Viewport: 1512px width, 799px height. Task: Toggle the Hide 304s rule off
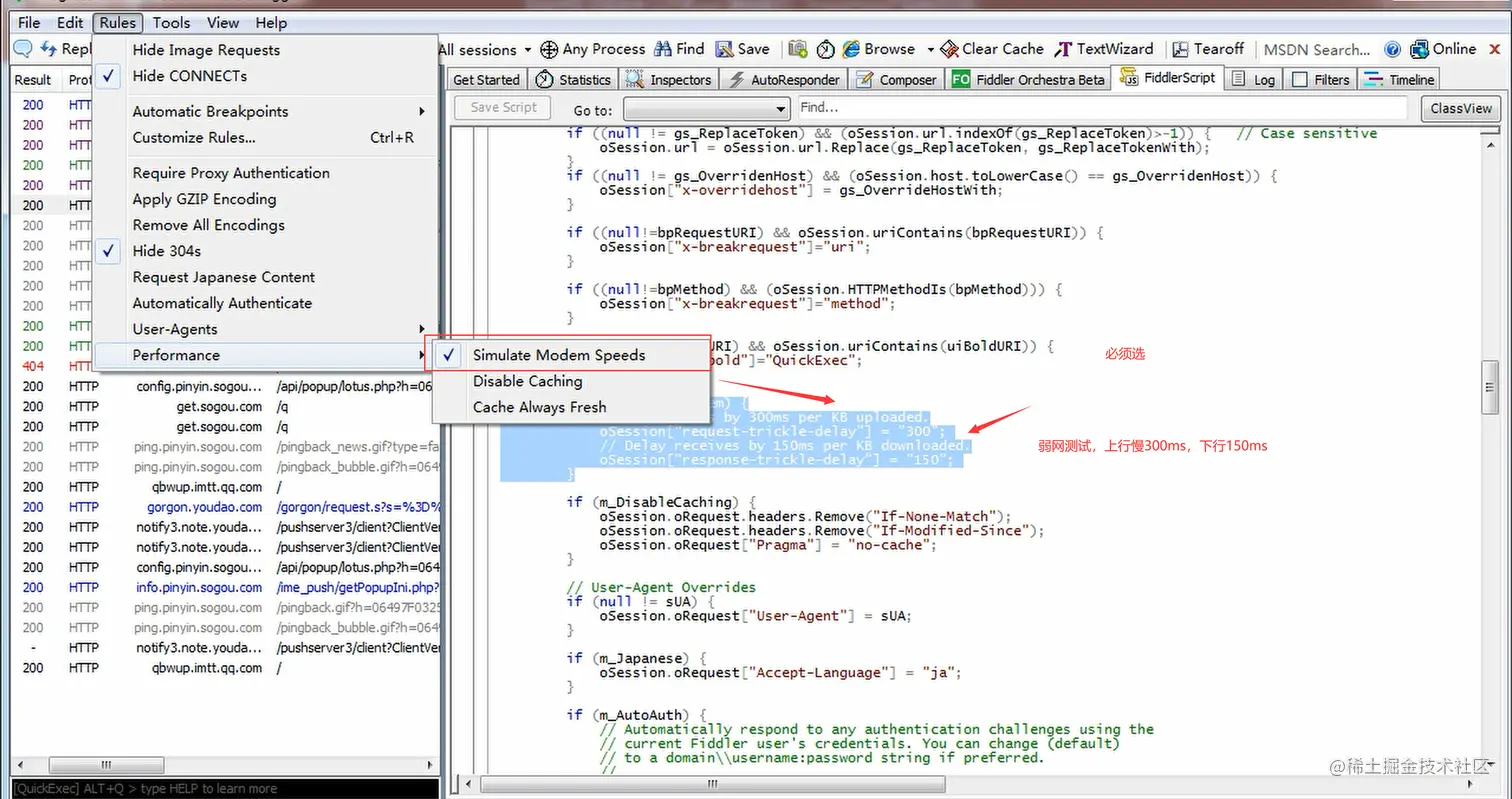tap(267, 251)
